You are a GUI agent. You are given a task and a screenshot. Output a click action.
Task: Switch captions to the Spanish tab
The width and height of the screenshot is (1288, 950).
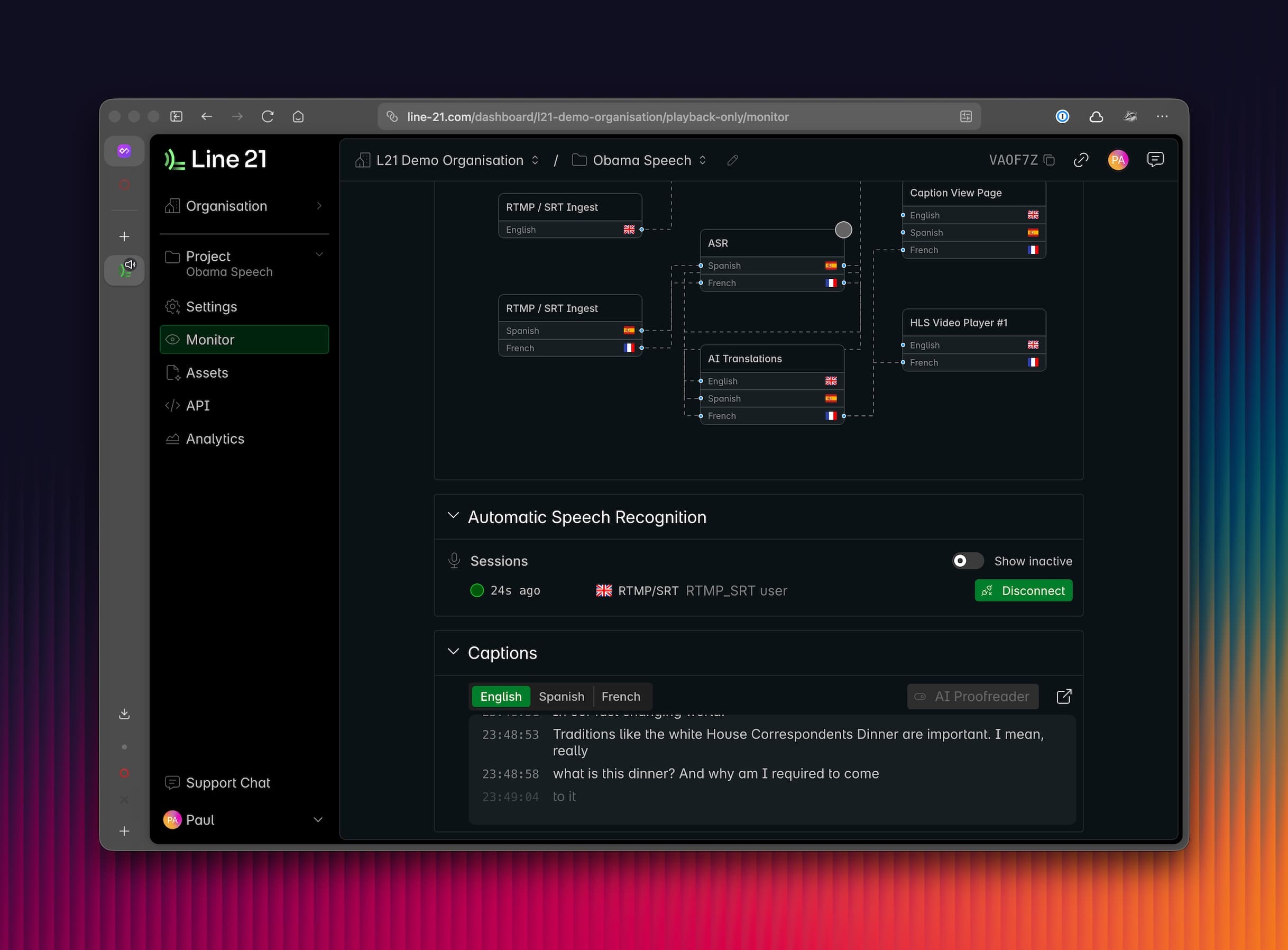561,697
